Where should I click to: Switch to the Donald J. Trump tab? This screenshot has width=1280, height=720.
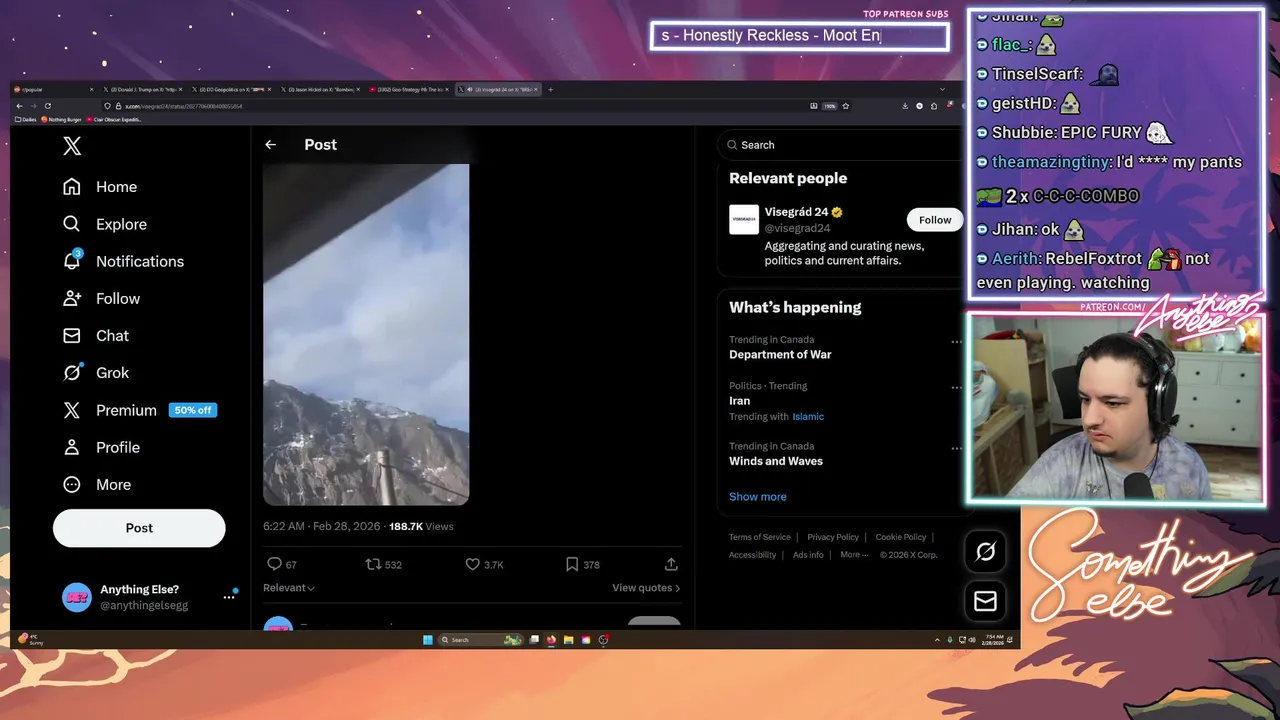(141, 89)
